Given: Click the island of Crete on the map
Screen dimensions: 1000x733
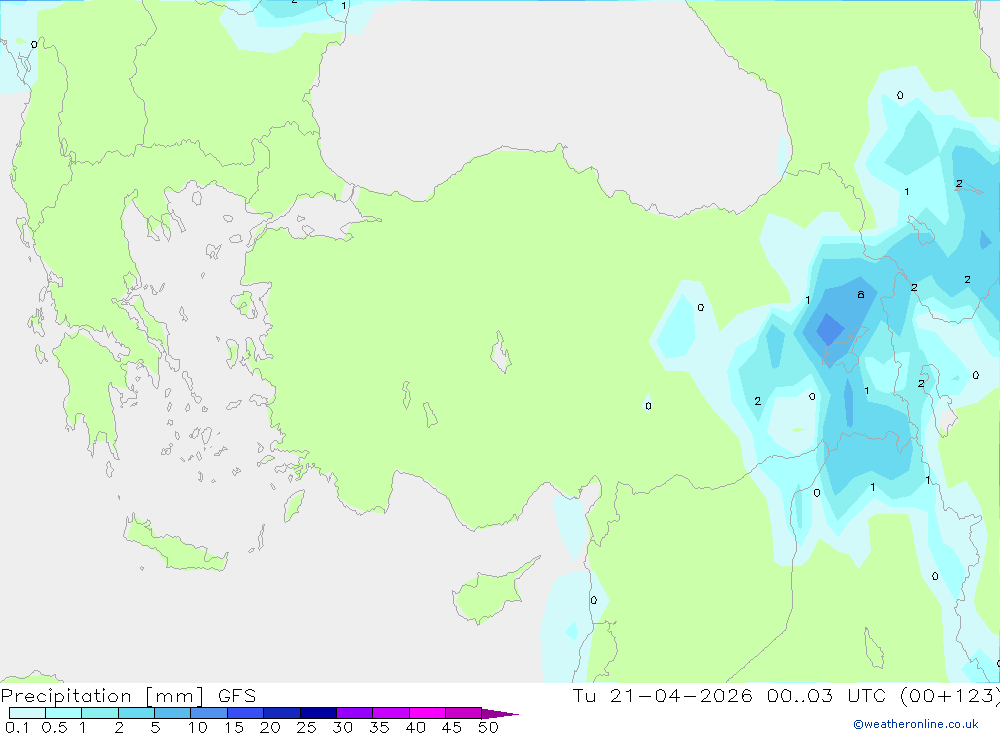Looking at the screenshot, I should pyautogui.click(x=175, y=544).
